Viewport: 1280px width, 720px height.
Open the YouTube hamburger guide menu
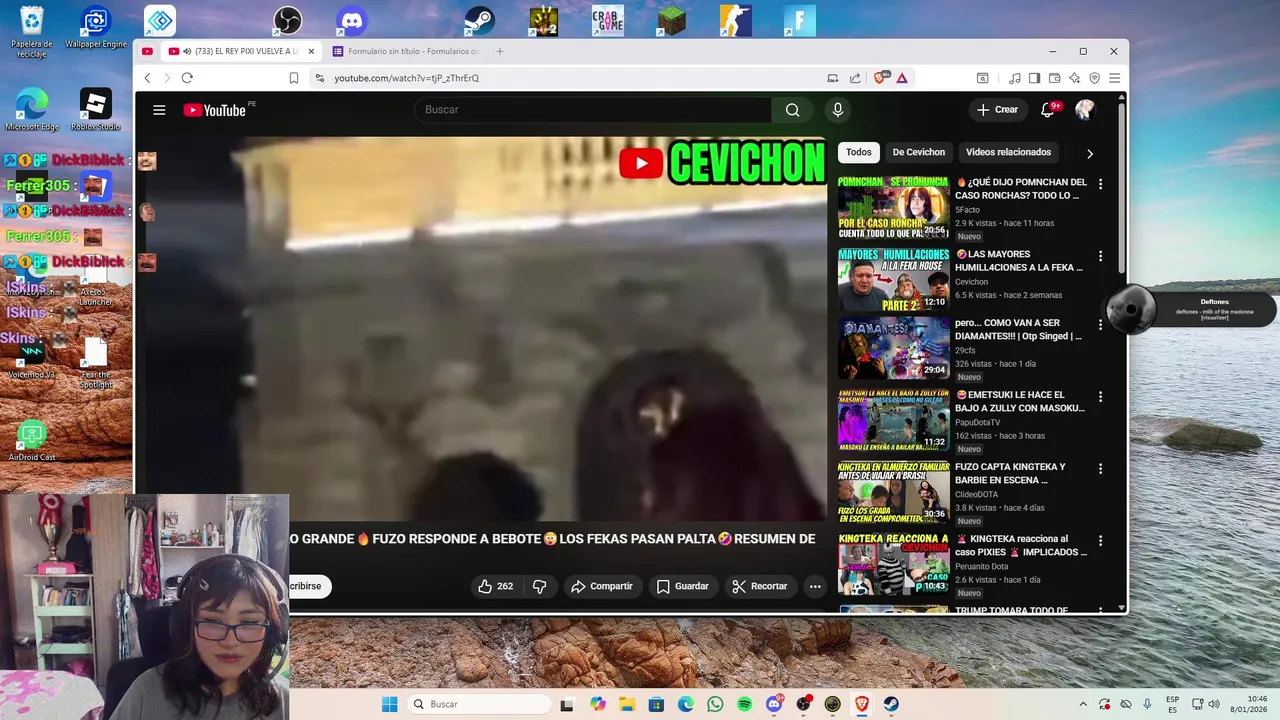pos(159,110)
